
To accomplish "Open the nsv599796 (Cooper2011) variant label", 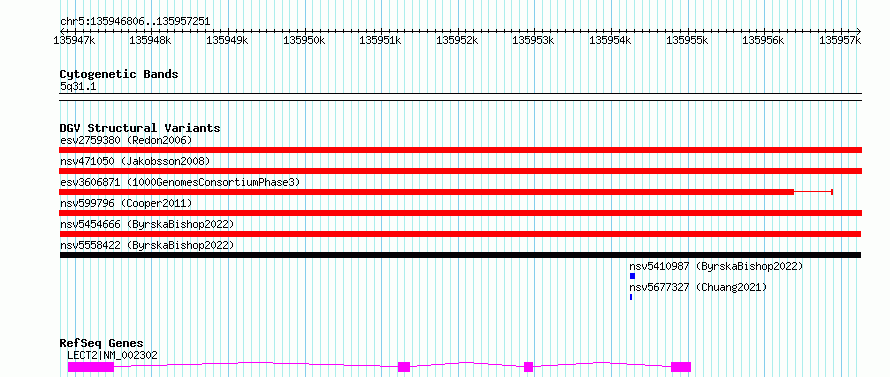I will click(x=126, y=203).
